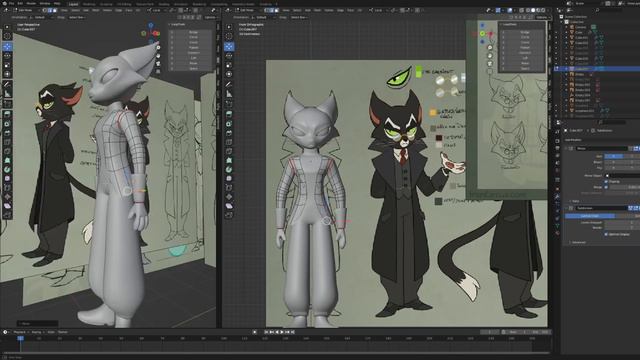Screen dimensions: 640x360
Task: Collapse the Subdivision modifier panel
Action: 567,208
